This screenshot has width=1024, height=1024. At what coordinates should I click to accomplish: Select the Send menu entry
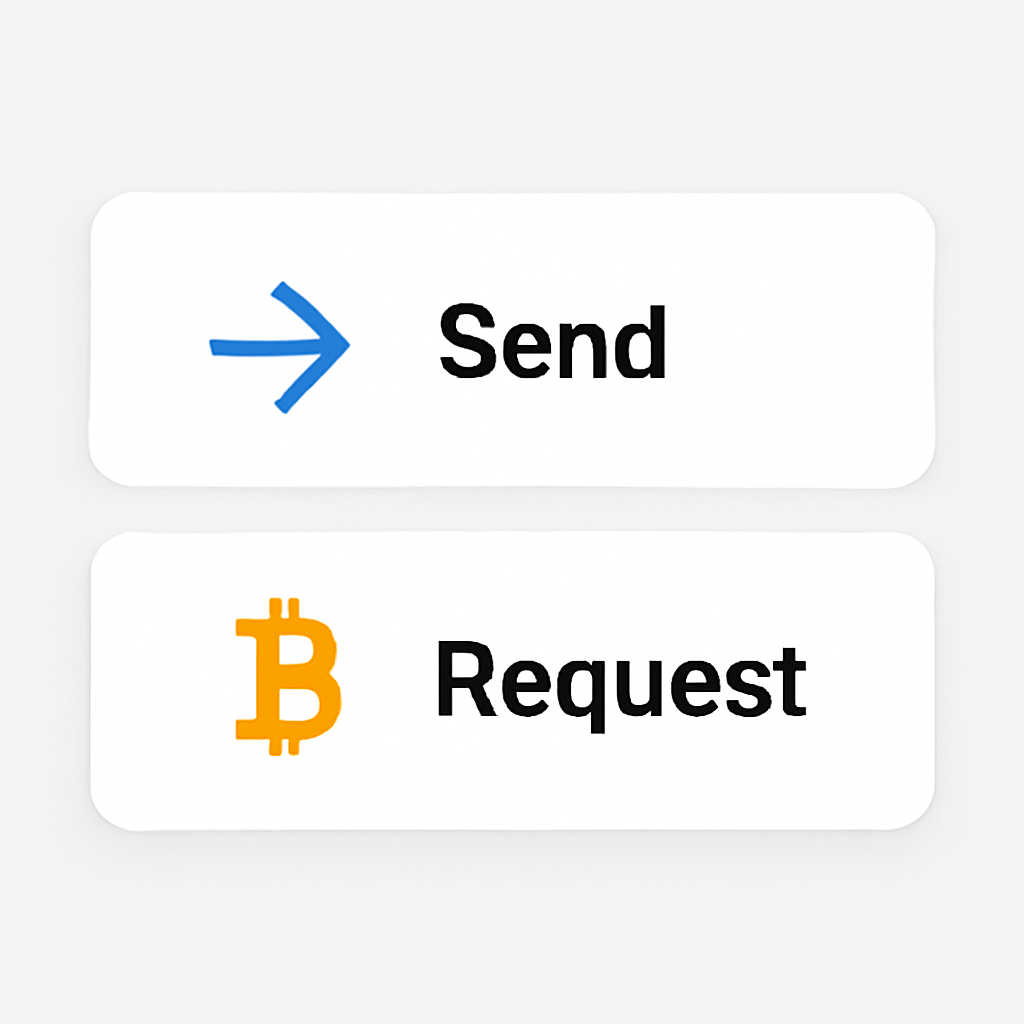click(x=512, y=340)
